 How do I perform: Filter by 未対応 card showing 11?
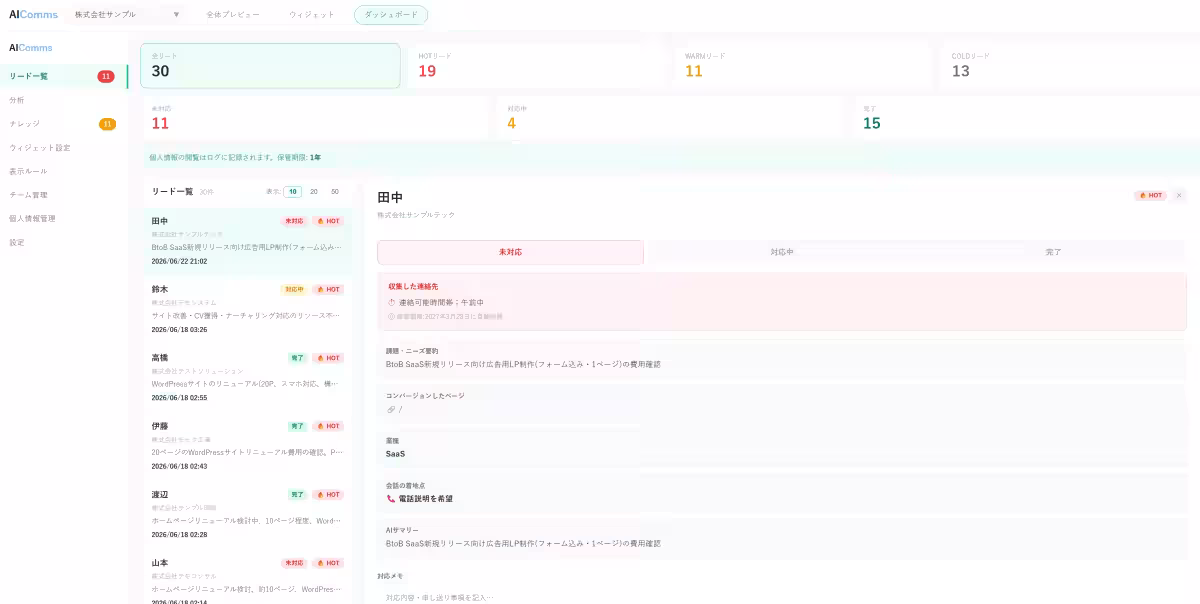(314, 118)
